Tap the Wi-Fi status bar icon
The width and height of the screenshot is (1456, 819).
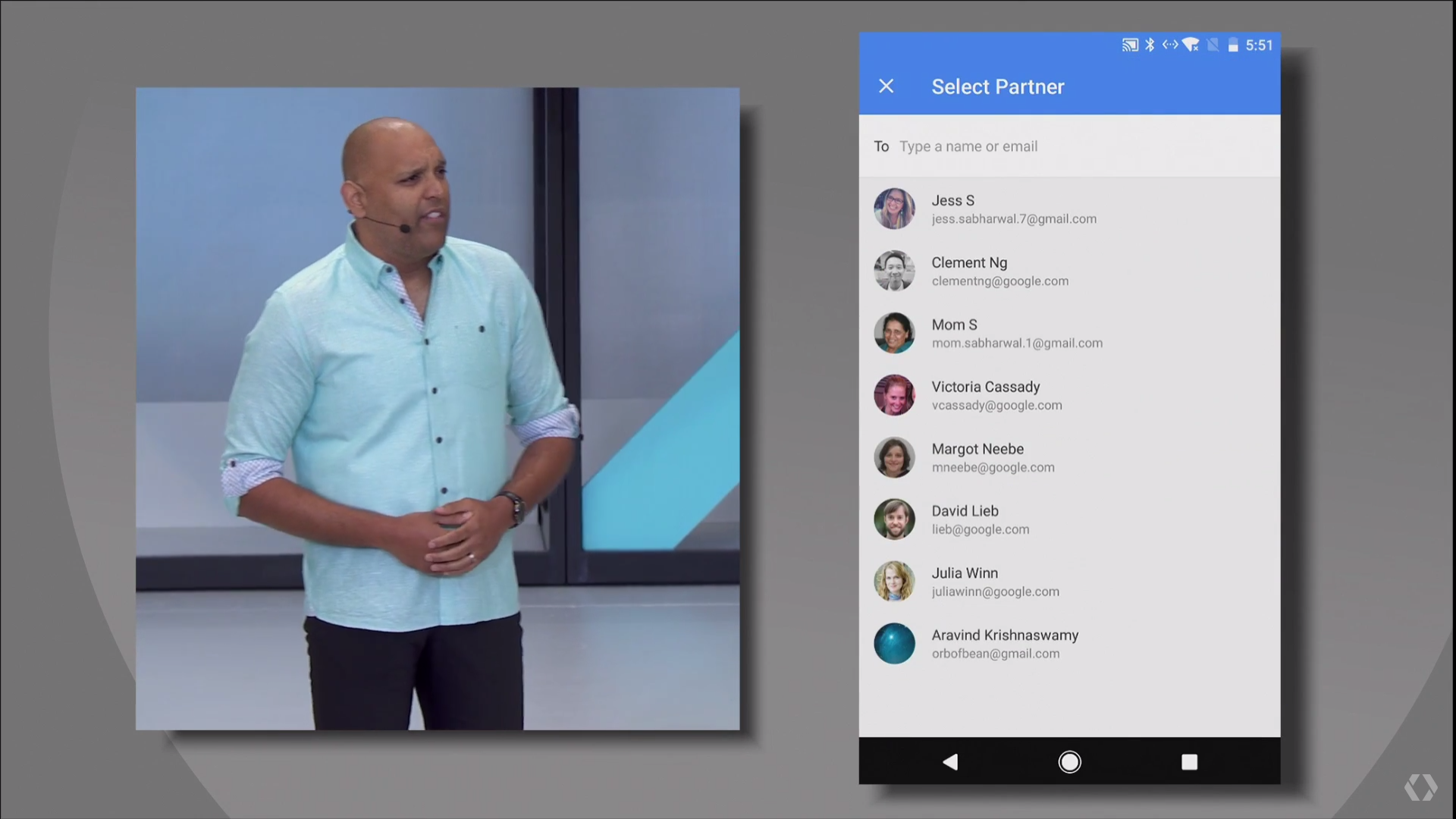click(1191, 45)
